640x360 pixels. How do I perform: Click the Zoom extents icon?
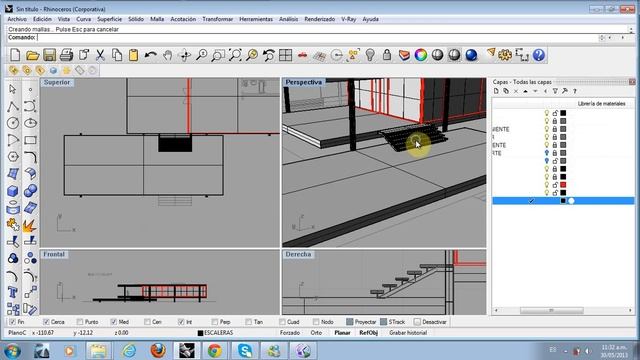(235, 55)
